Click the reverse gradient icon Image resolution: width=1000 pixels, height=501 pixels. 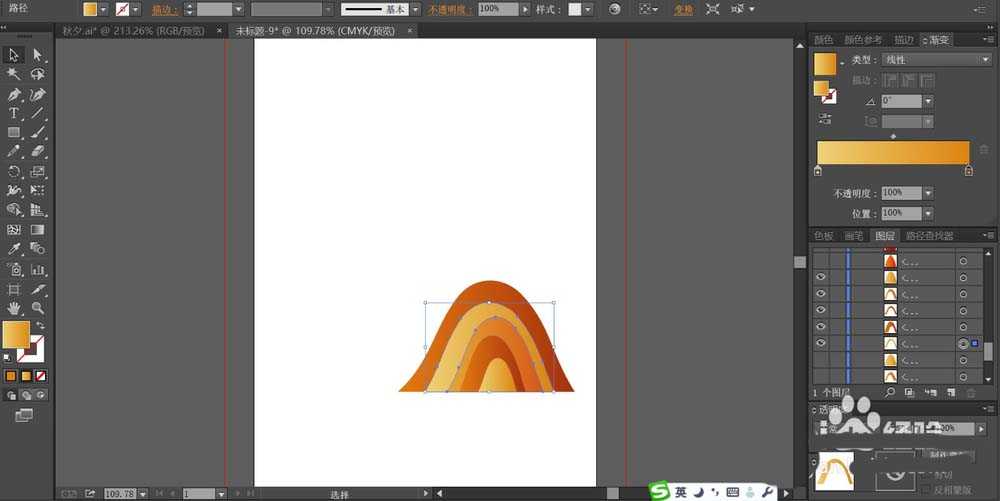tap(825, 118)
